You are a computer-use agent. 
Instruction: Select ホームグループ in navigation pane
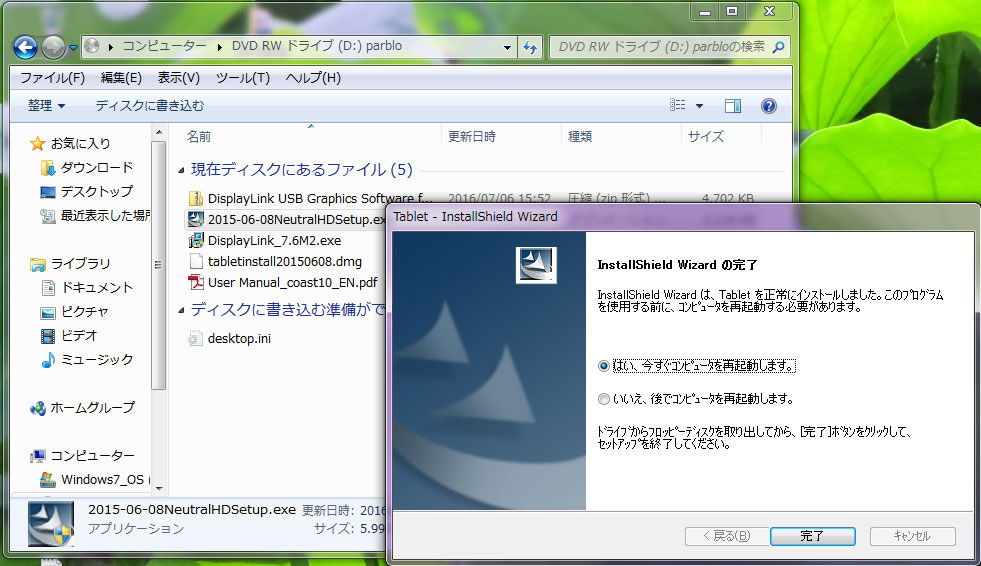(92, 408)
